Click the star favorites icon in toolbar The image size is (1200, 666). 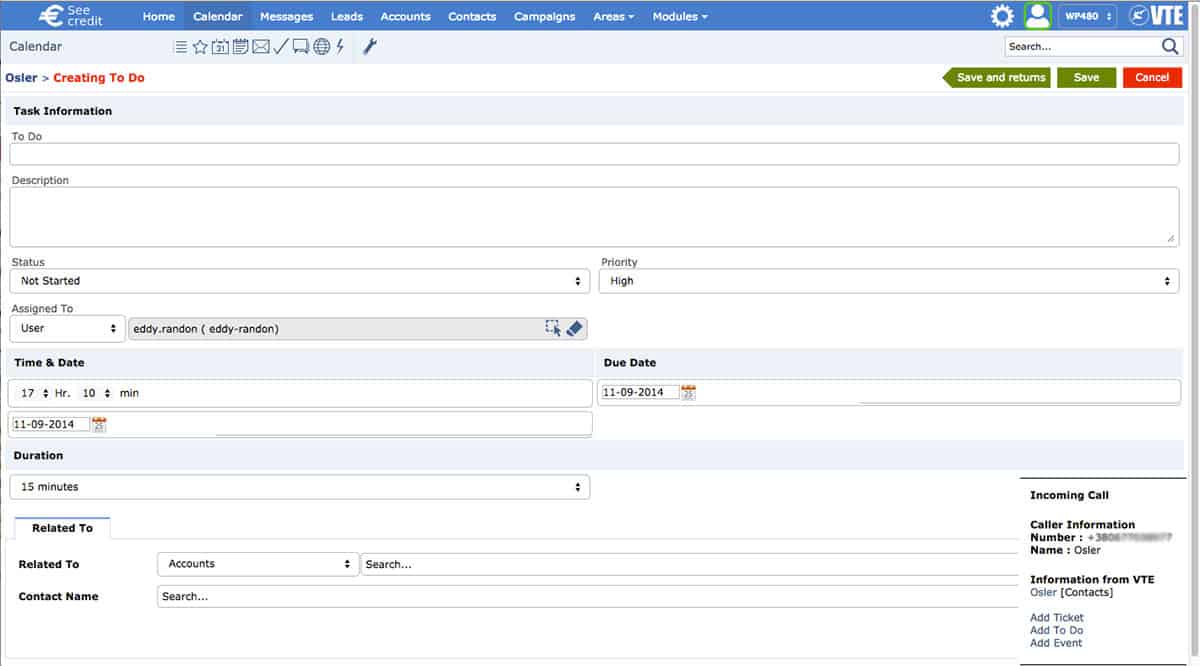(x=200, y=47)
